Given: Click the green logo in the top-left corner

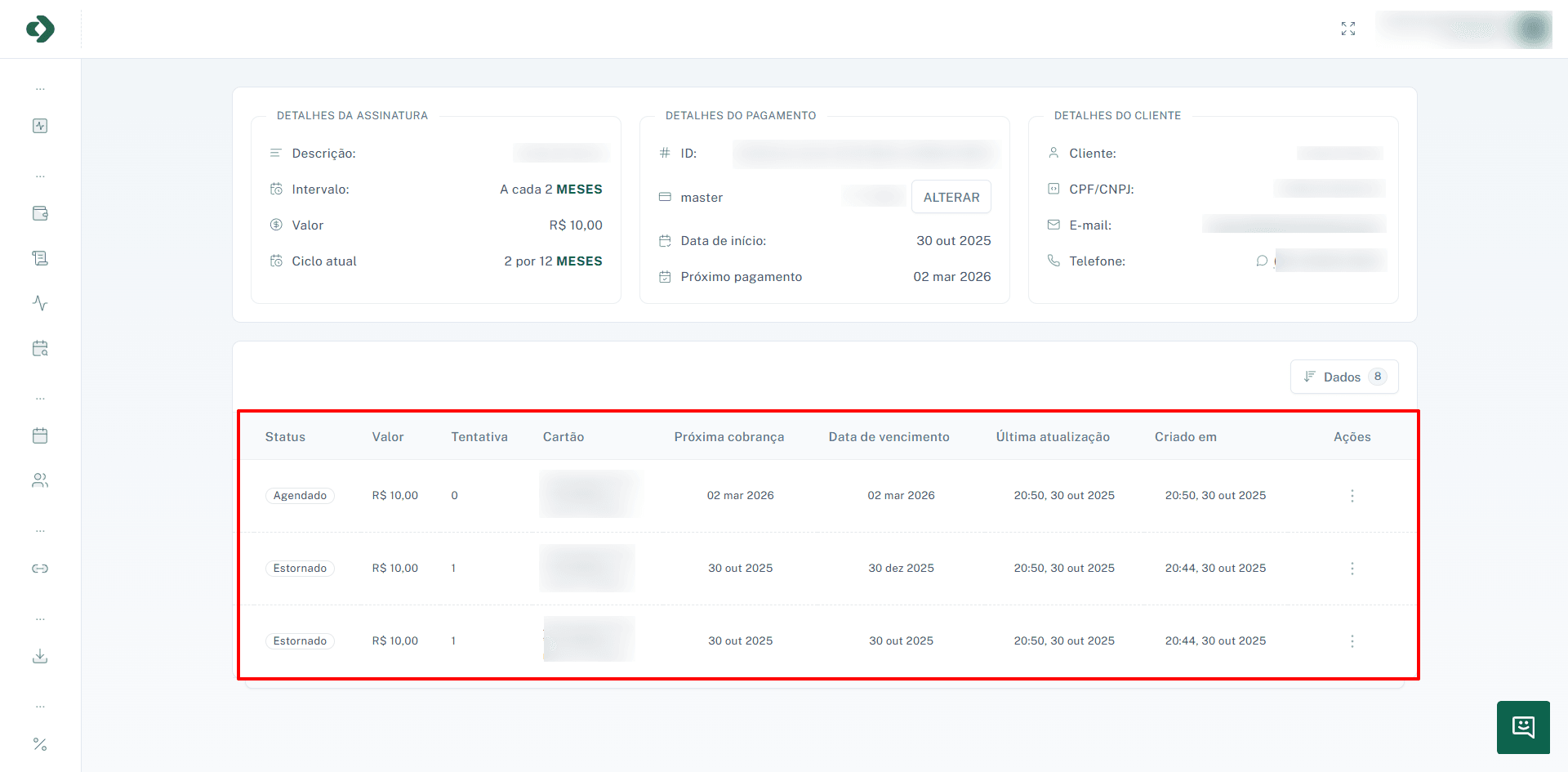Looking at the screenshot, I should pyautogui.click(x=40, y=29).
